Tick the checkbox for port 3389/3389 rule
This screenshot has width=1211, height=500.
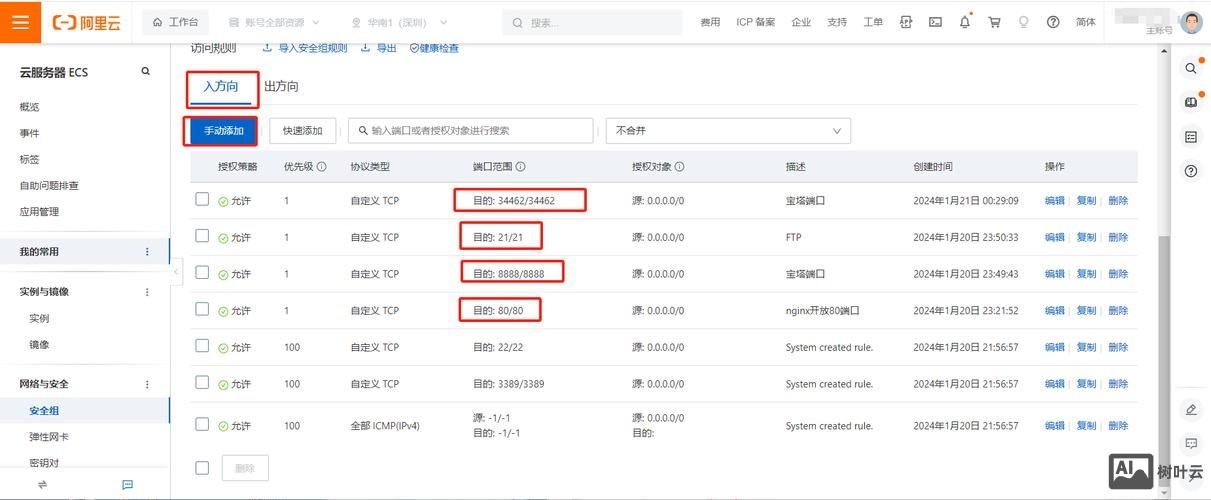[202, 383]
